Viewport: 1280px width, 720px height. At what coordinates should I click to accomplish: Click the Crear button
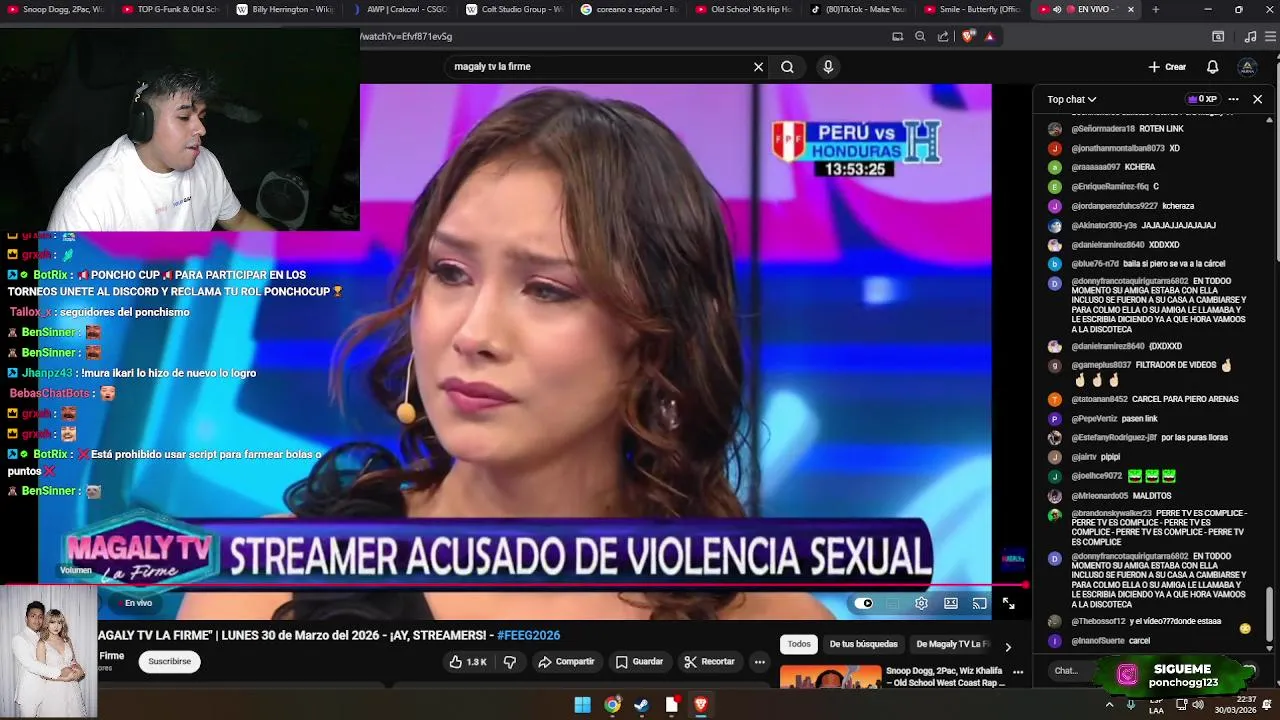coord(1167,67)
